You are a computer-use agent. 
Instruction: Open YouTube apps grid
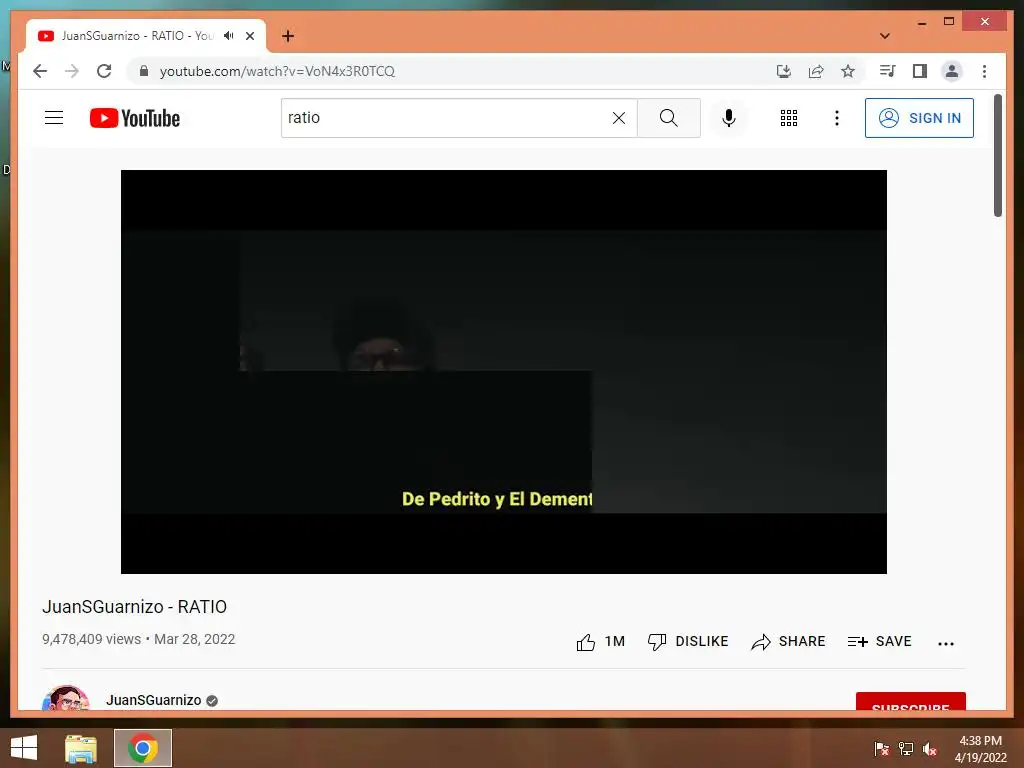(x=789, y=118)
